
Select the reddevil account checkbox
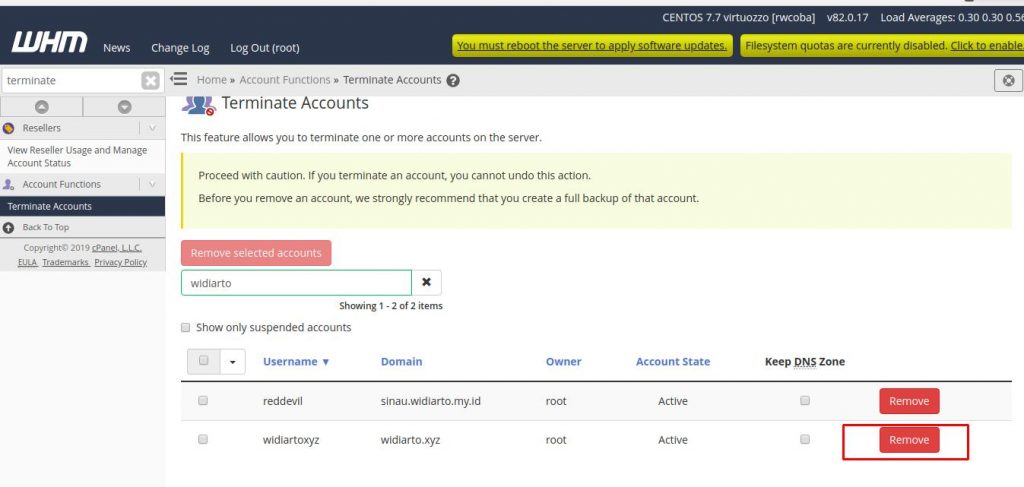coord(202,401)
